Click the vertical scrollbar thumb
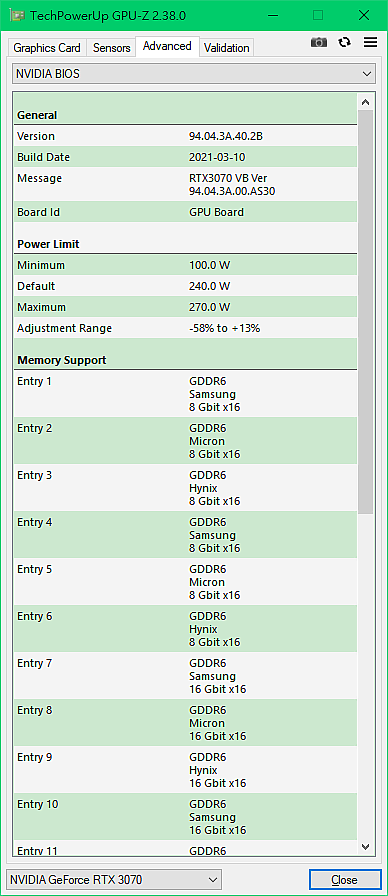 coord(366,312)
